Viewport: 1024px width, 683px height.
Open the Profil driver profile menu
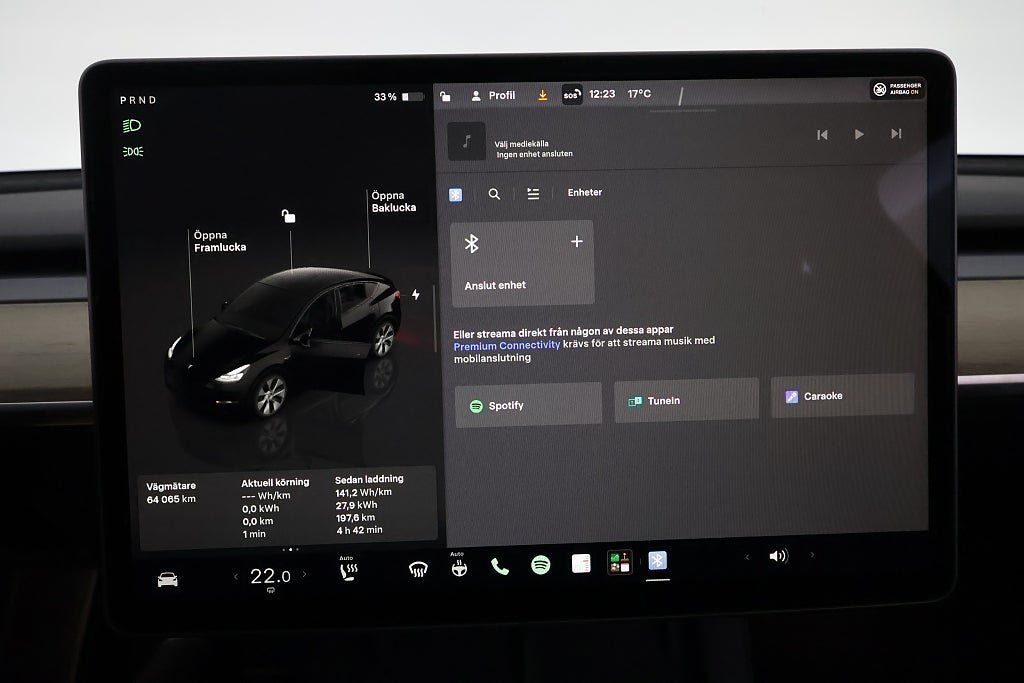pyautogui.click(x=493, y=95)
